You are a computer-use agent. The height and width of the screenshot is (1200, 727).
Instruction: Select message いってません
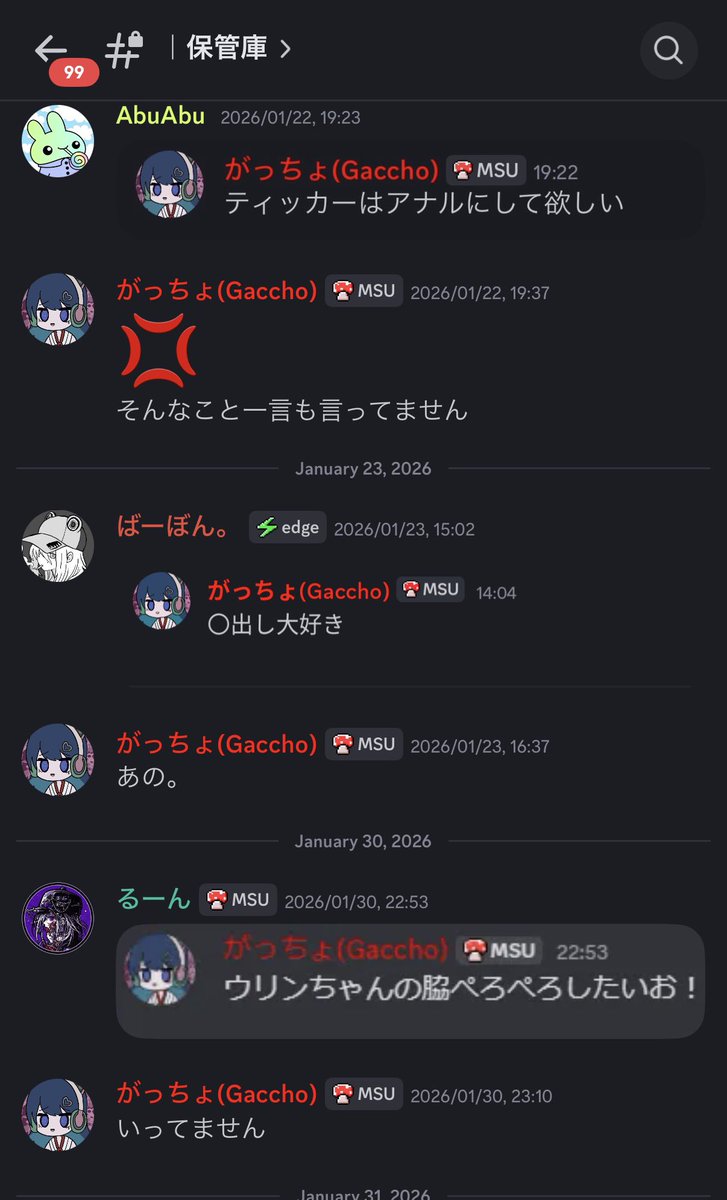click(192, 1128)
